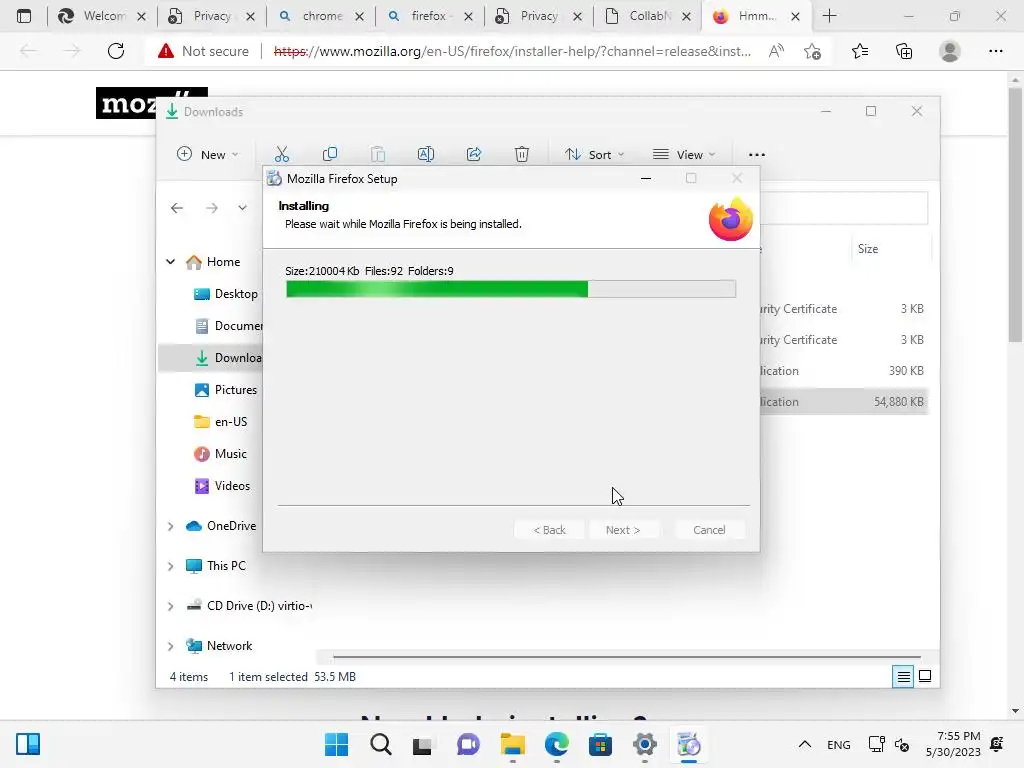This screenshot has width=1024, height=768.
Task: Select Desktop in the navigation pane
Action: [226, 294]
